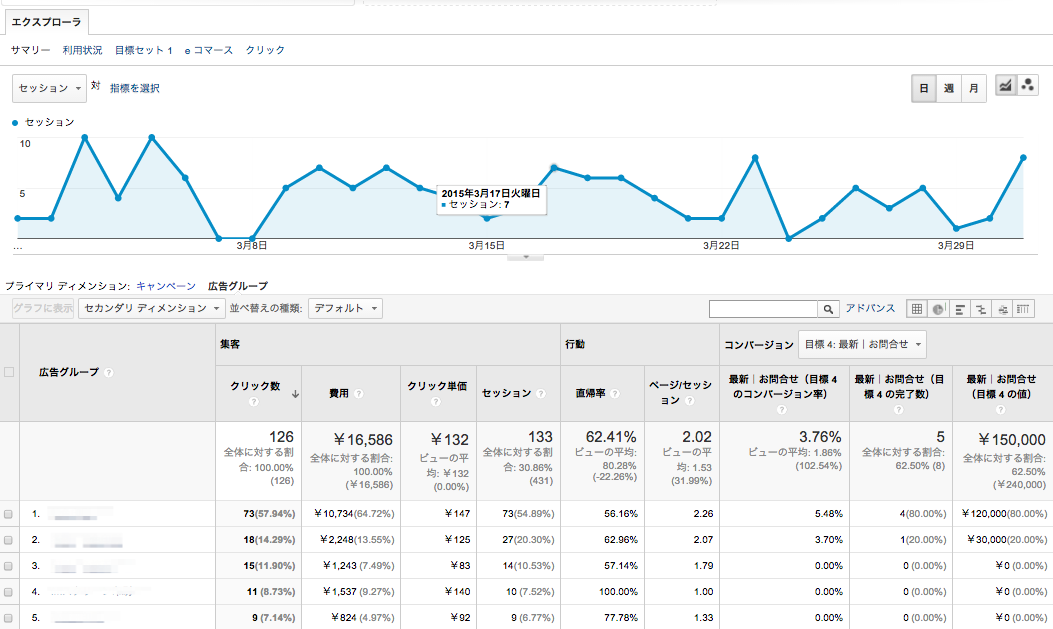
Task: Select the comparison view icon
Action: 981,309
